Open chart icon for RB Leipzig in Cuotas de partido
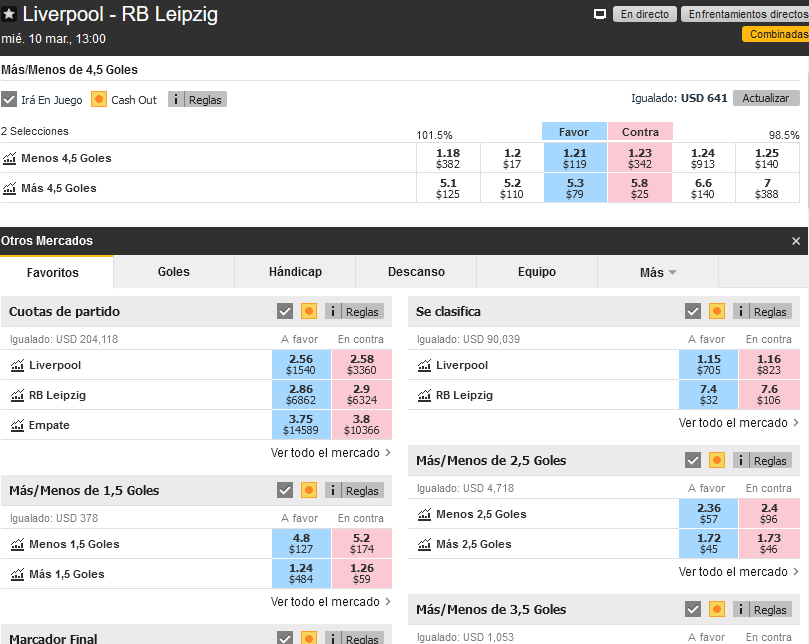Image resolution: width=809 pixels, height=644 pixels. (x=18, y=395)
